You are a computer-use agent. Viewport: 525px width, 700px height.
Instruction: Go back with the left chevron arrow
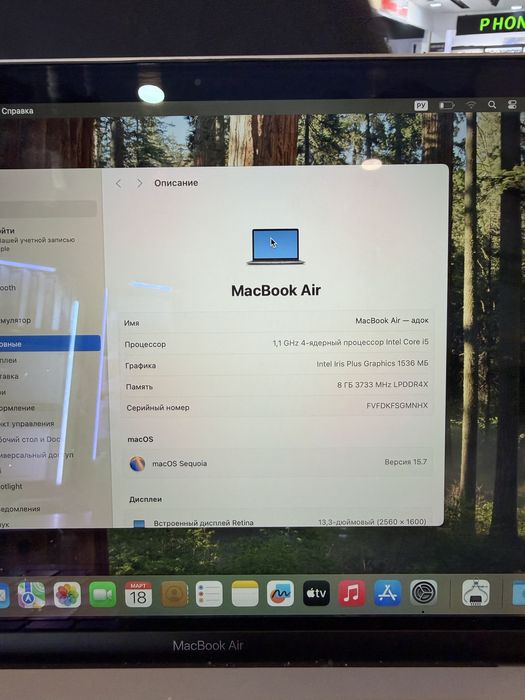[118, 183]
